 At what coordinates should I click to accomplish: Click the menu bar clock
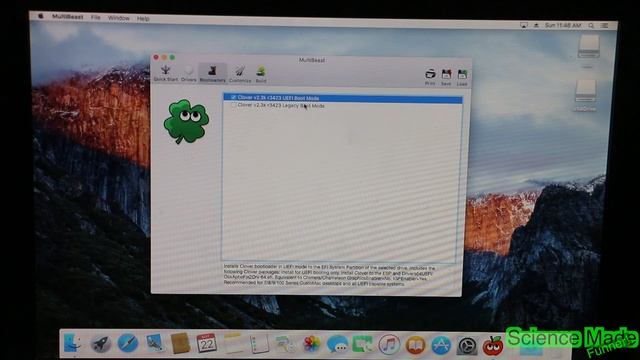(x=563, y=25)
